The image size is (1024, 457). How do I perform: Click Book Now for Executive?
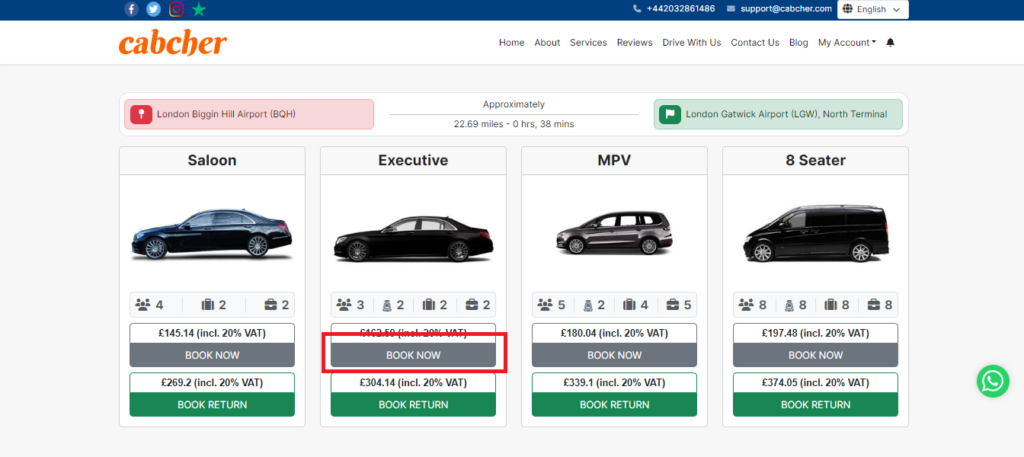(x=413, y=355)
